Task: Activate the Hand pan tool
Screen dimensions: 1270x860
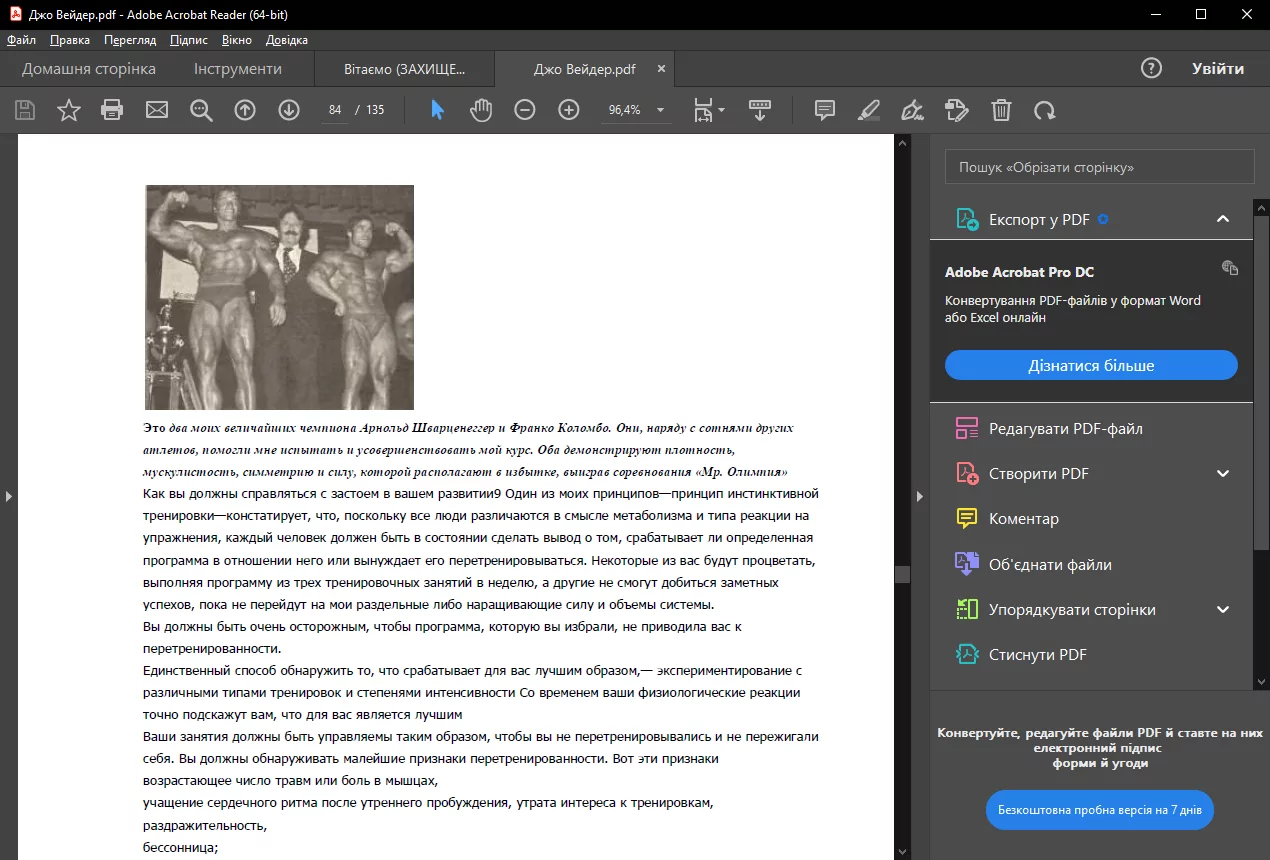Action: click(x=481, y=110)
